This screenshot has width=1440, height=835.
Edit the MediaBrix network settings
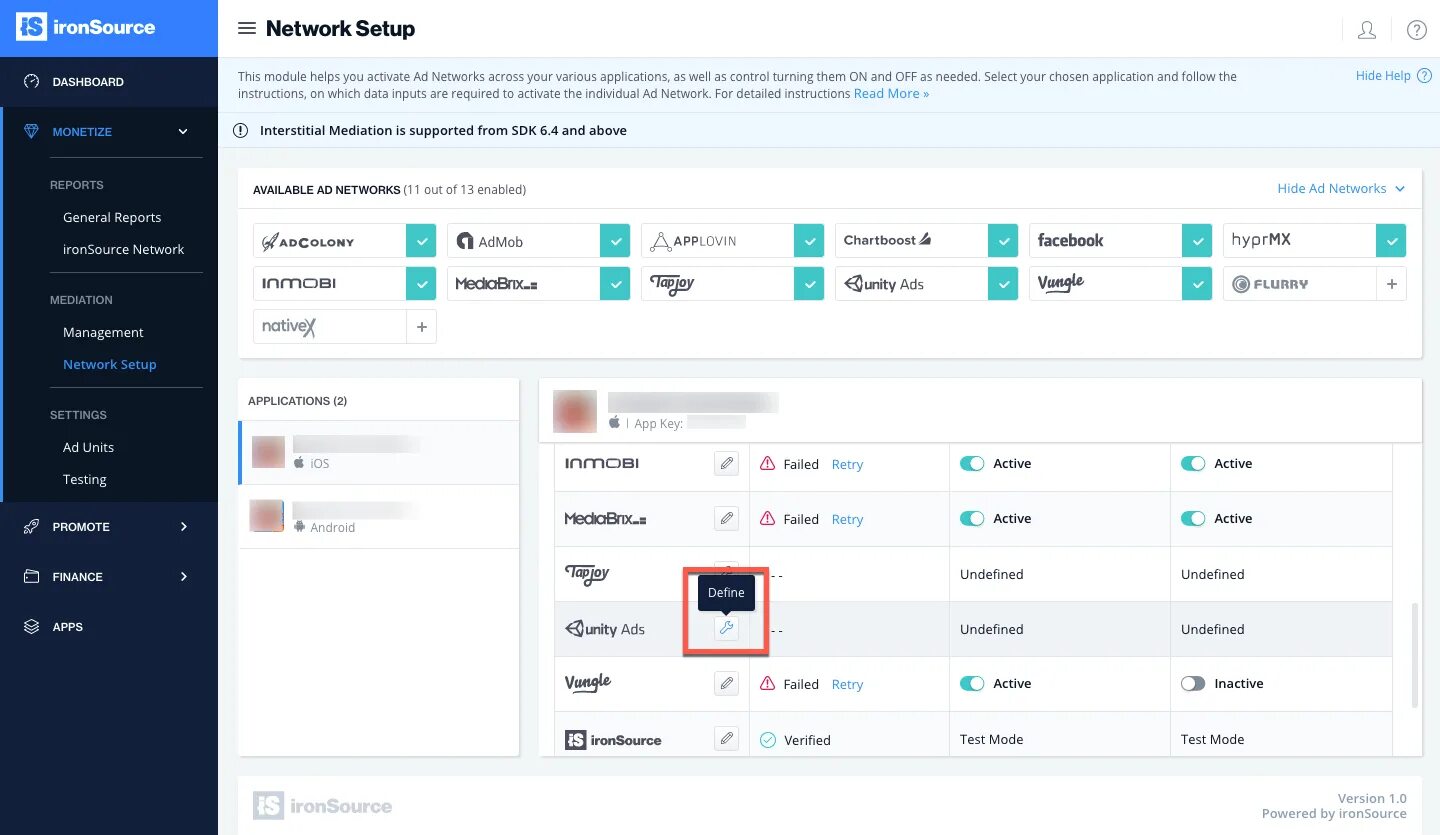pyautogui.click(x=727, y=519)
